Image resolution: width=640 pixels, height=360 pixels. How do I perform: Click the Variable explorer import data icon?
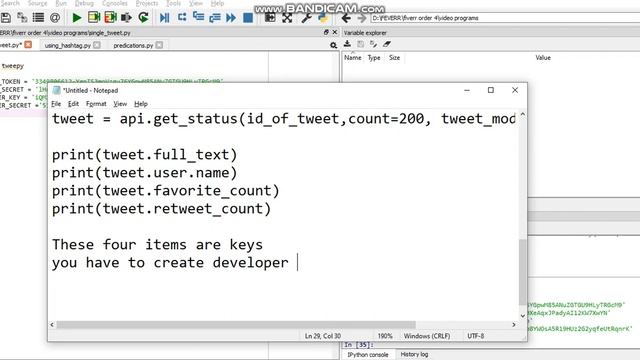(x=347, y=44)
